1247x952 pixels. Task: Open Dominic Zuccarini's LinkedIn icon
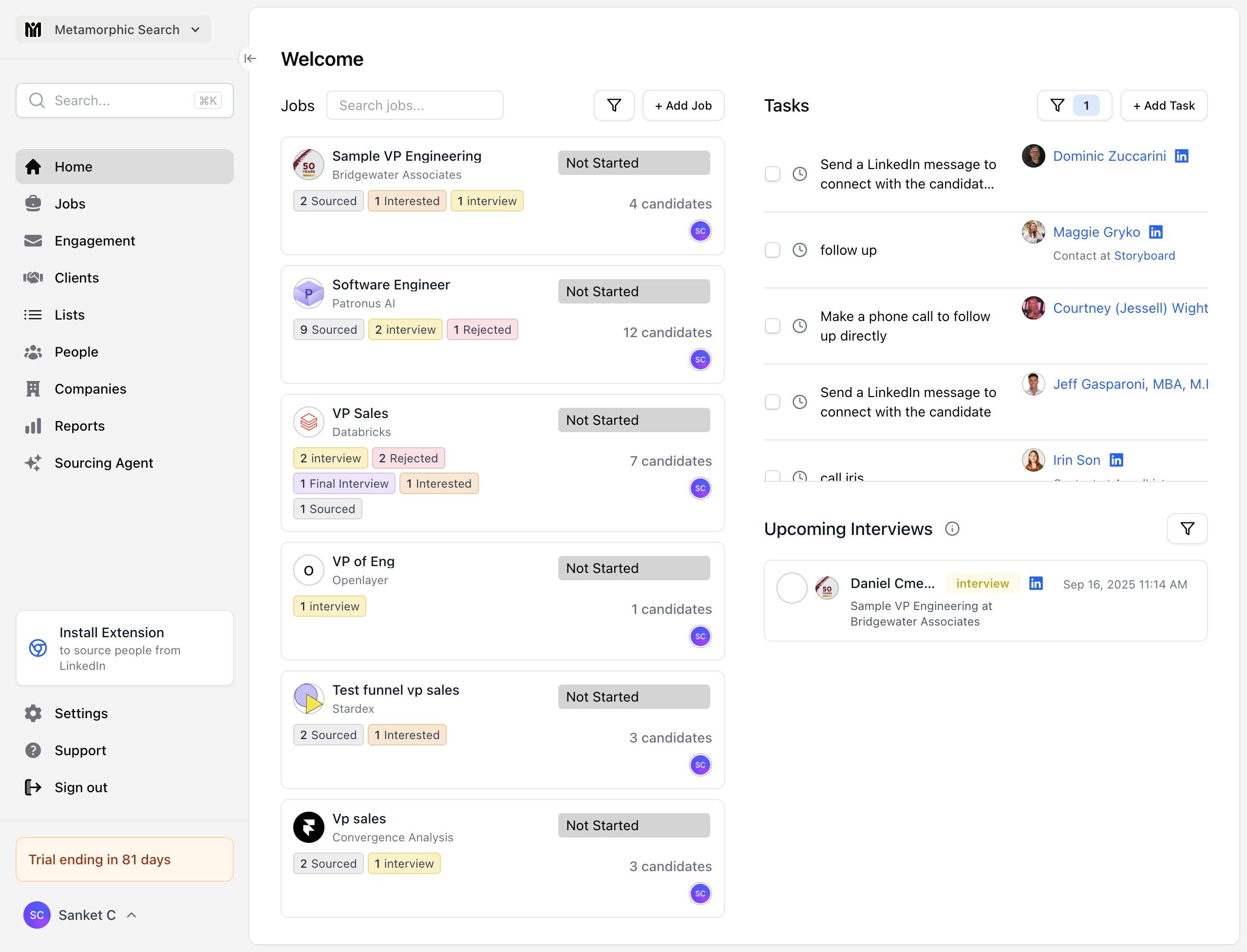click(1181, 156)
